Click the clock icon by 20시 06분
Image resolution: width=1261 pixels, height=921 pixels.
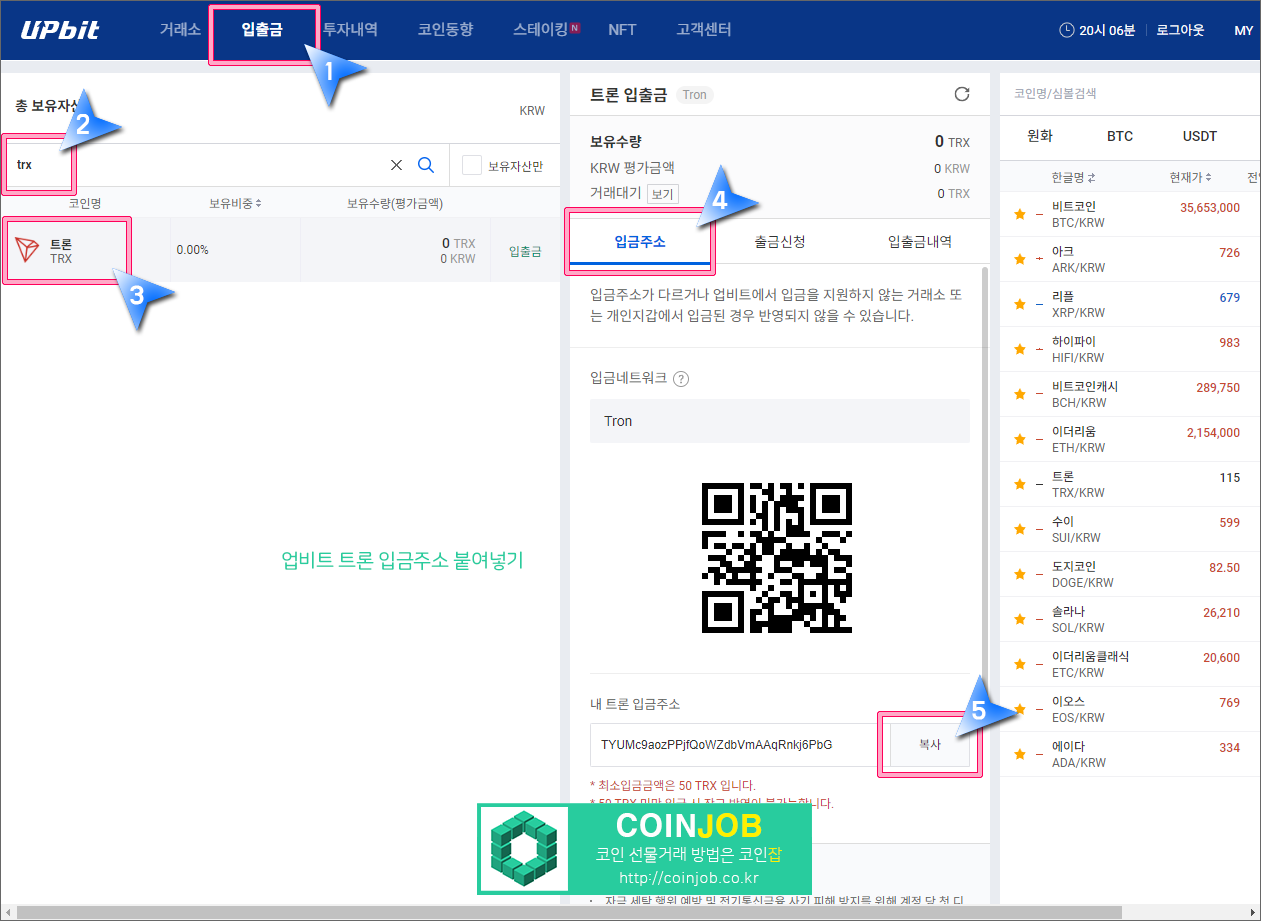pyautogui.click(x=1067, y=31)
